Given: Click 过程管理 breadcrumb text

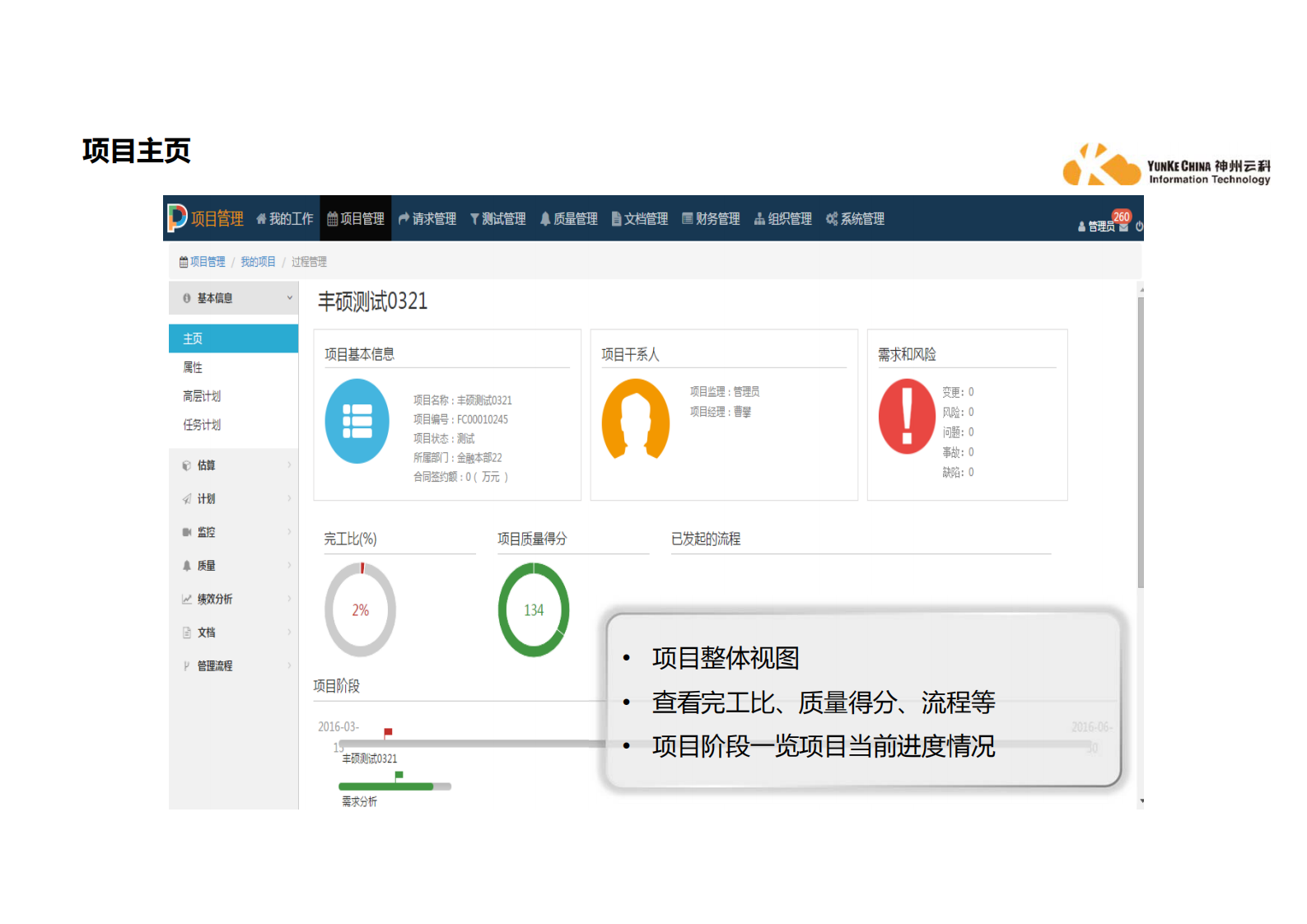Looking at the screenshot, I should [x=309, y=262].
